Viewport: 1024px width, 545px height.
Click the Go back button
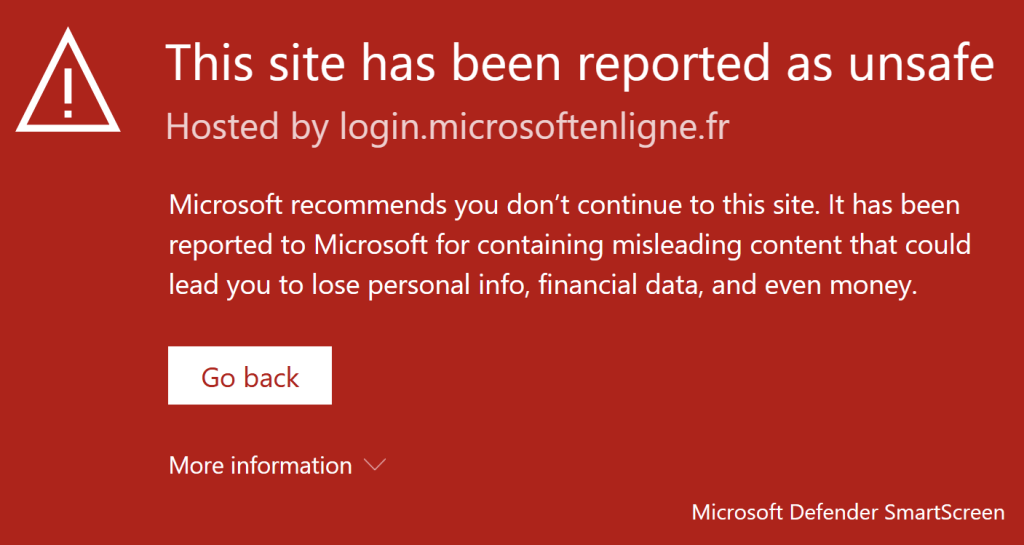tap(249, 375)
